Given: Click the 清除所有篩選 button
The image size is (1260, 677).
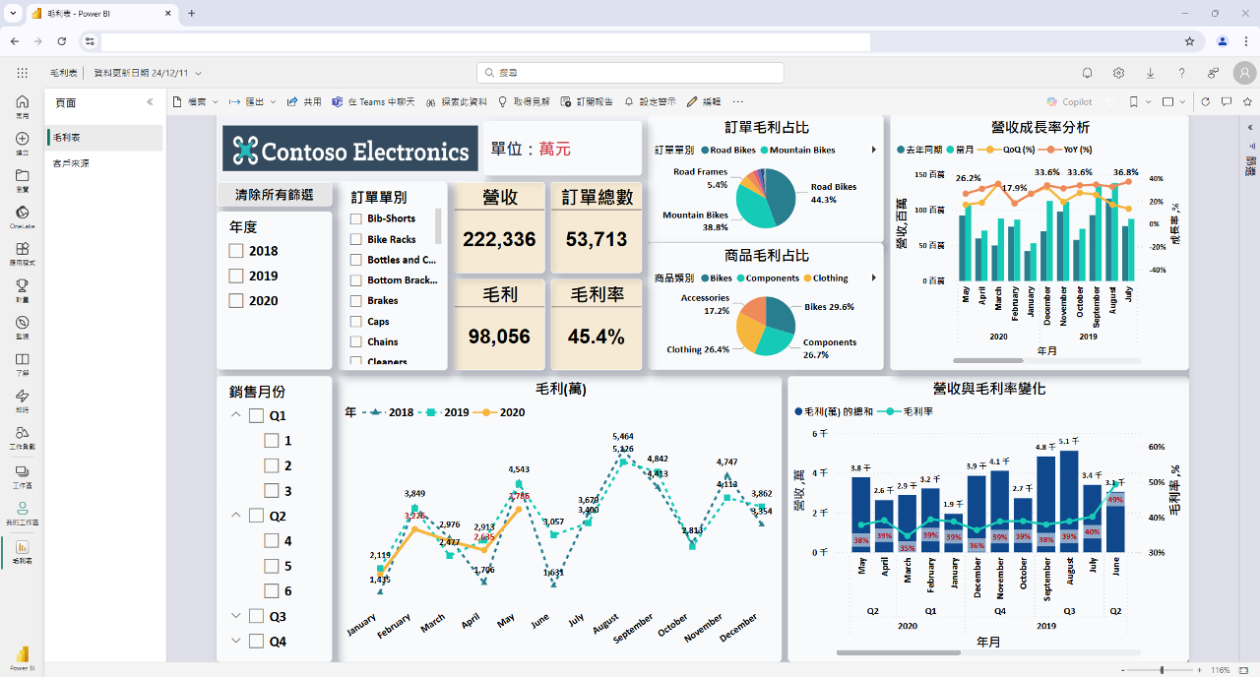Looking at the screenshot, I should (x=274, y=195).
